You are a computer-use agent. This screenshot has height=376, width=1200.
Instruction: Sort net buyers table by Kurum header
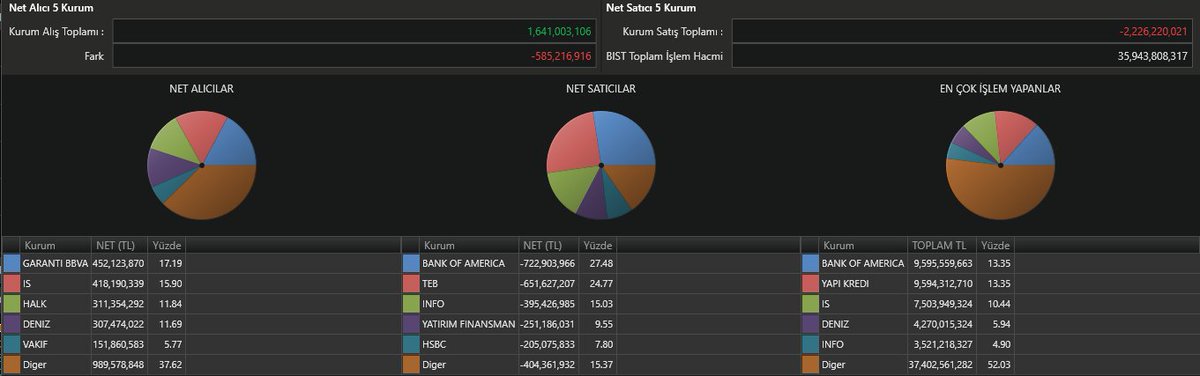click(x=55, y=245)
